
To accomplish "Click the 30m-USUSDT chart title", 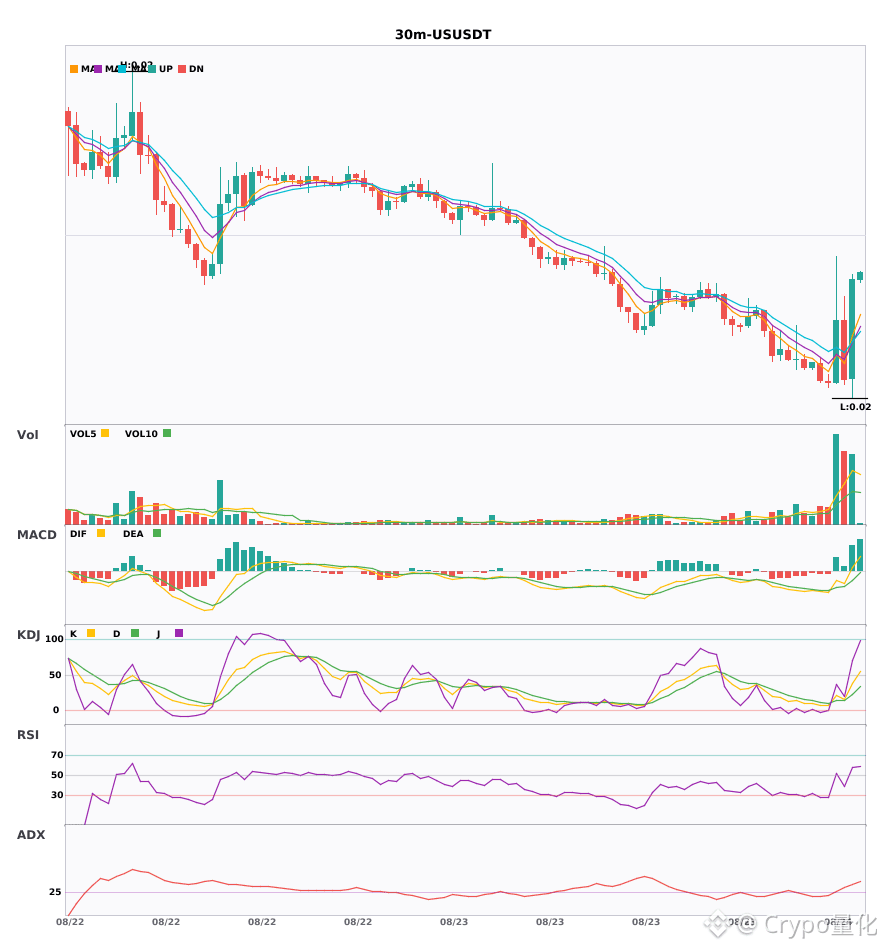I will point(443,35).
